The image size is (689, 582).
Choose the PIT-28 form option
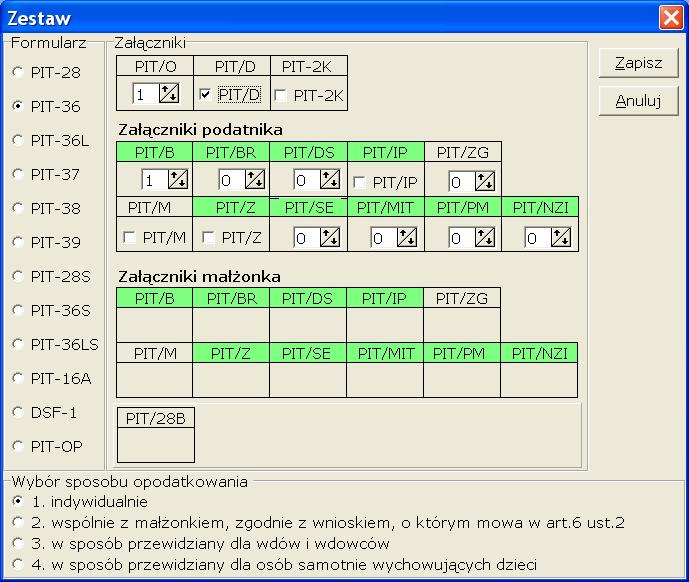pyautogui.click(x=17, y=72)
